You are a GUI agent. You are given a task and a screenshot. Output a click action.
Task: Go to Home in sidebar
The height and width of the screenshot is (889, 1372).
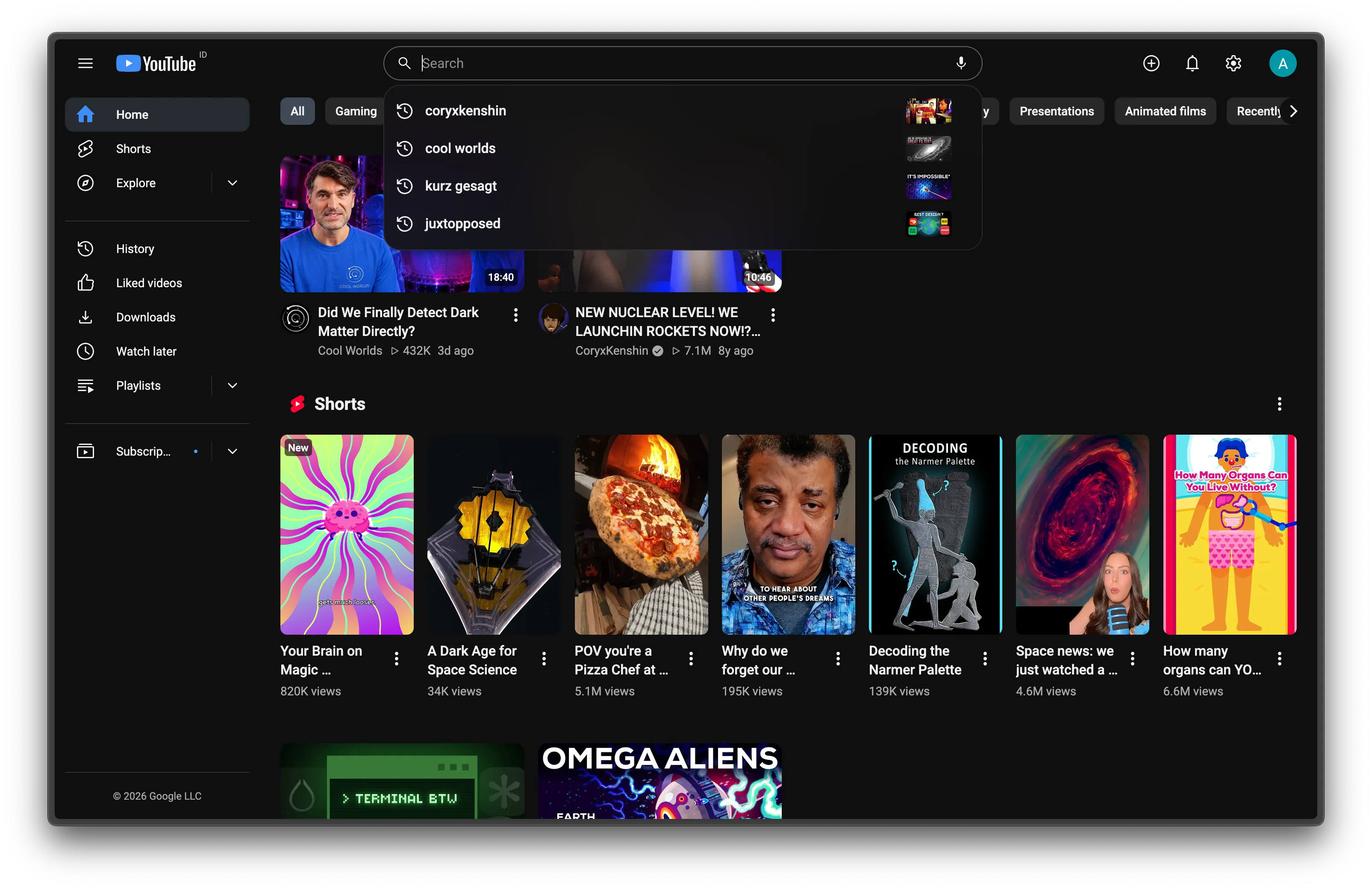[x=157, y=114]
